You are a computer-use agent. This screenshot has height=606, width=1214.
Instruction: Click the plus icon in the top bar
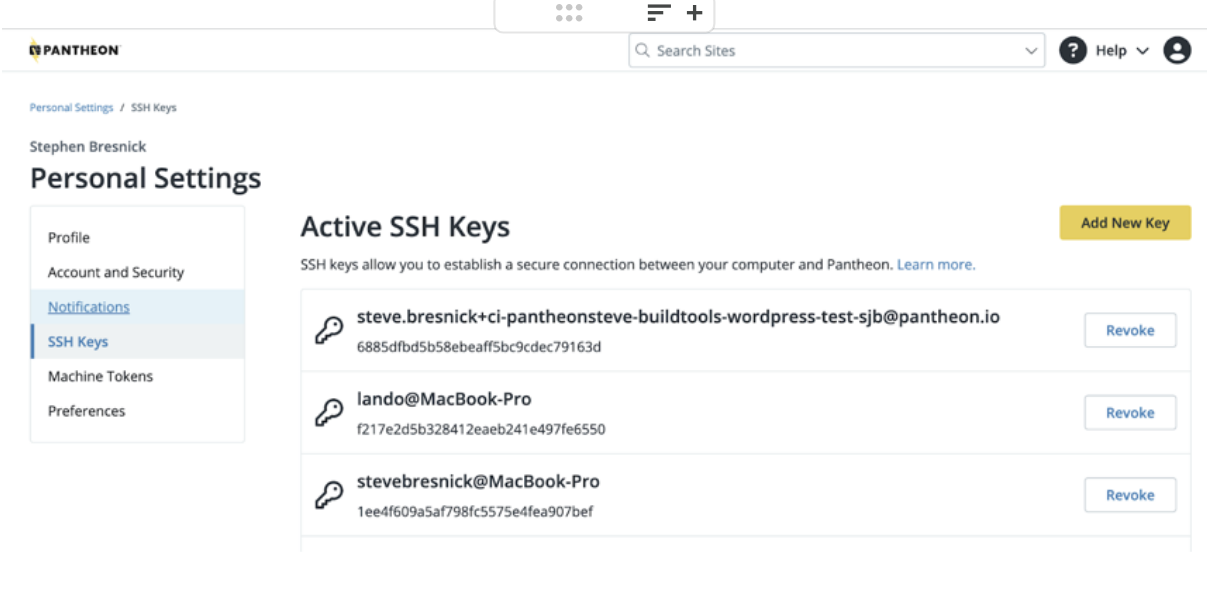click(694, 13)
